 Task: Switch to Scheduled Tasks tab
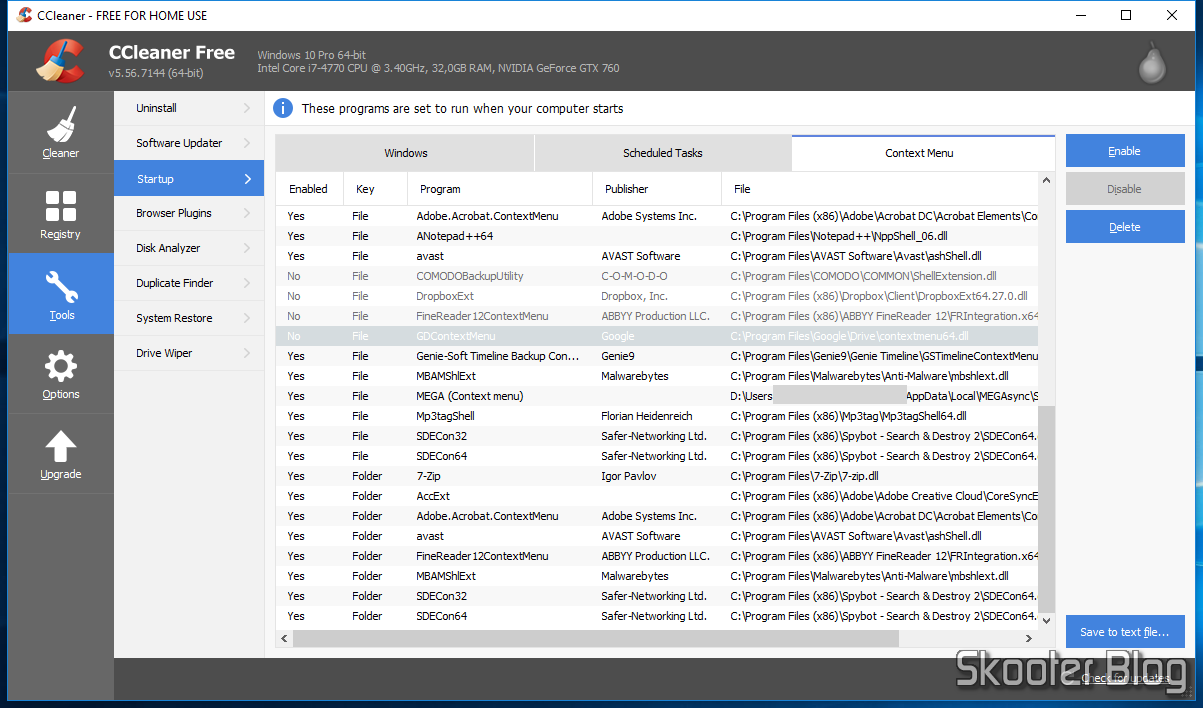pyautogui.click(x=663, y=153)
